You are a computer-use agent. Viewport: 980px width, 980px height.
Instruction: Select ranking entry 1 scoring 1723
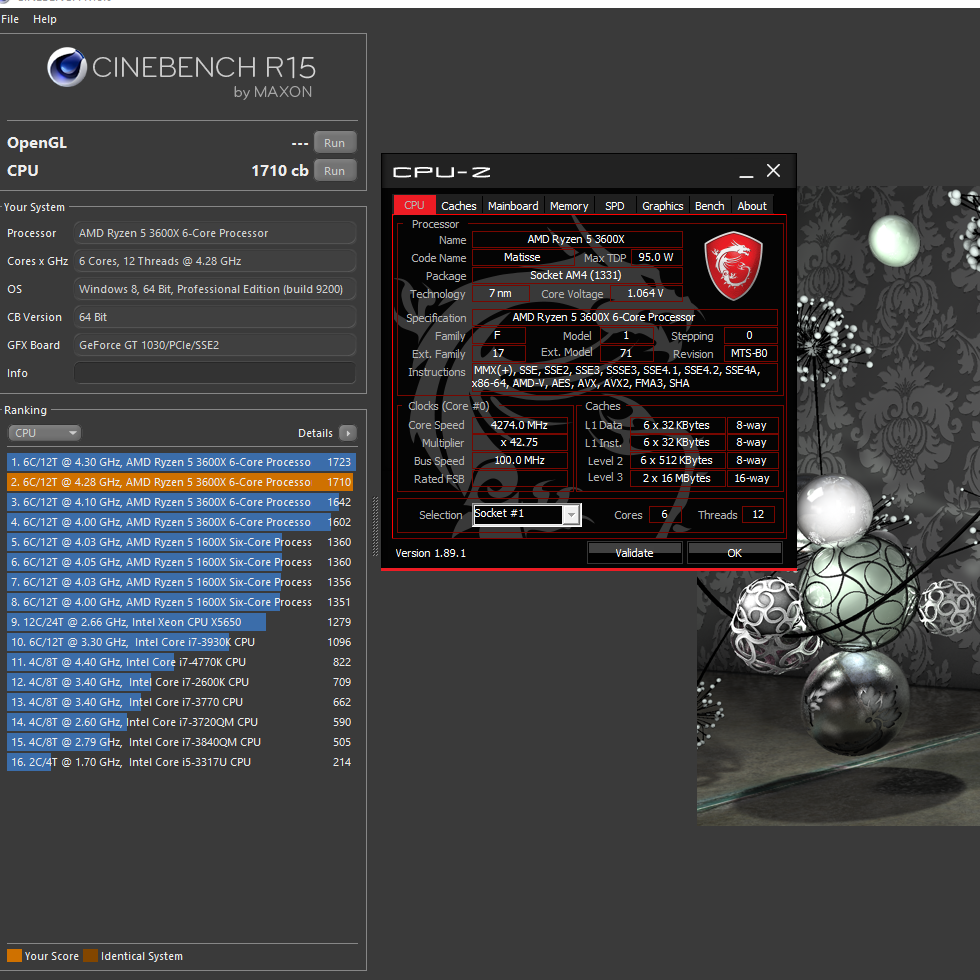point(181,462)
